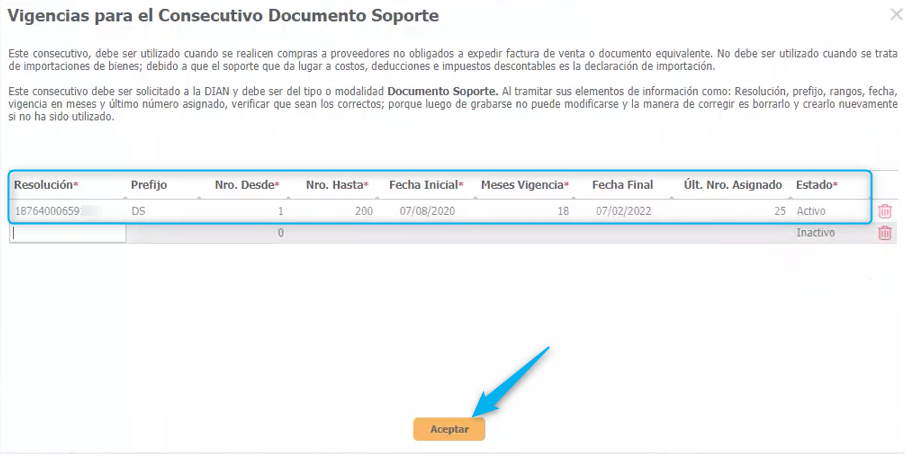Click the 07/02/2022 final date cell
Image resolution: width=909 pixels, height=458 pixels.
624,211
